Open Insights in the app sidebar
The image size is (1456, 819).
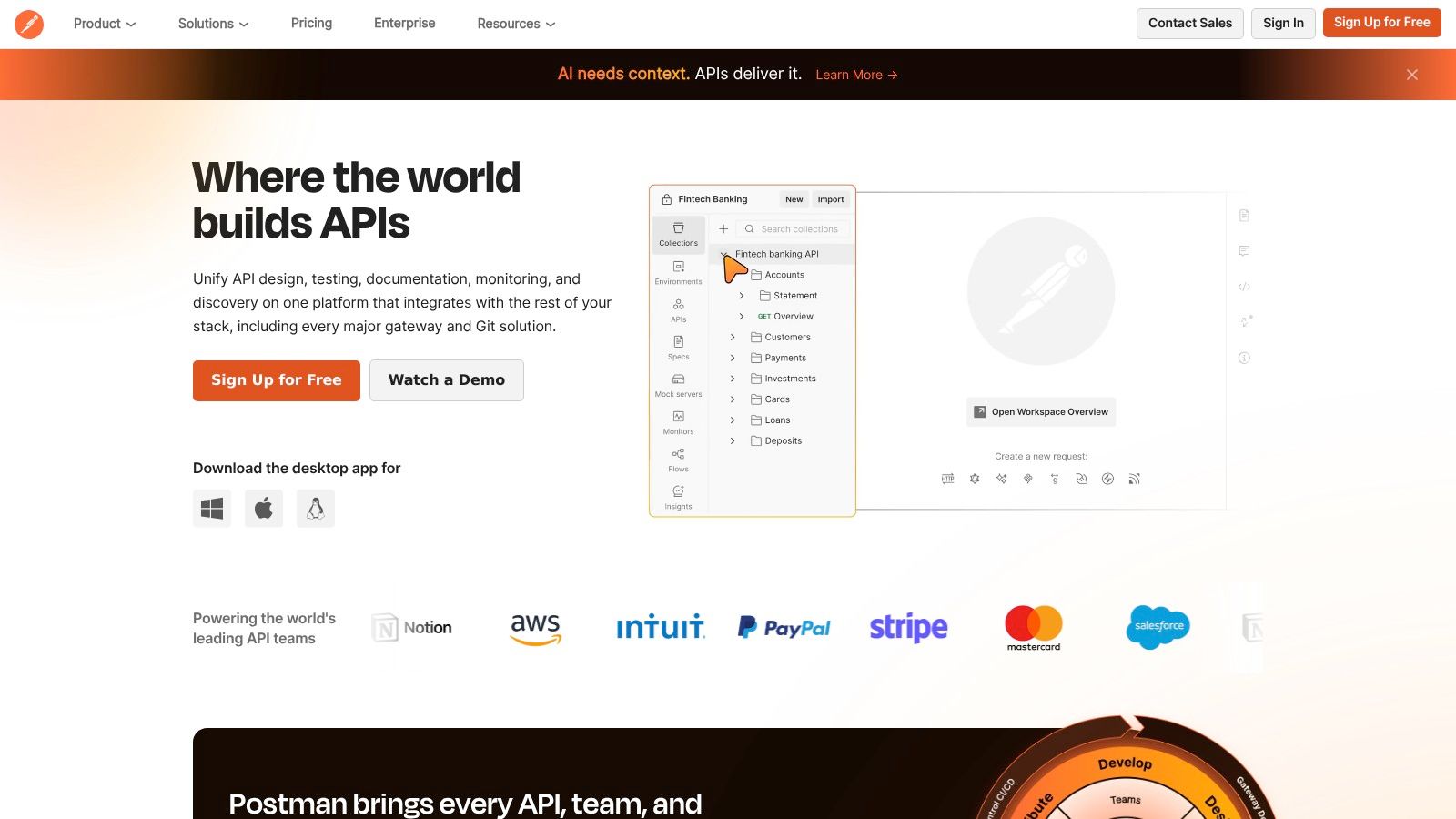click(x=679, y=497)
